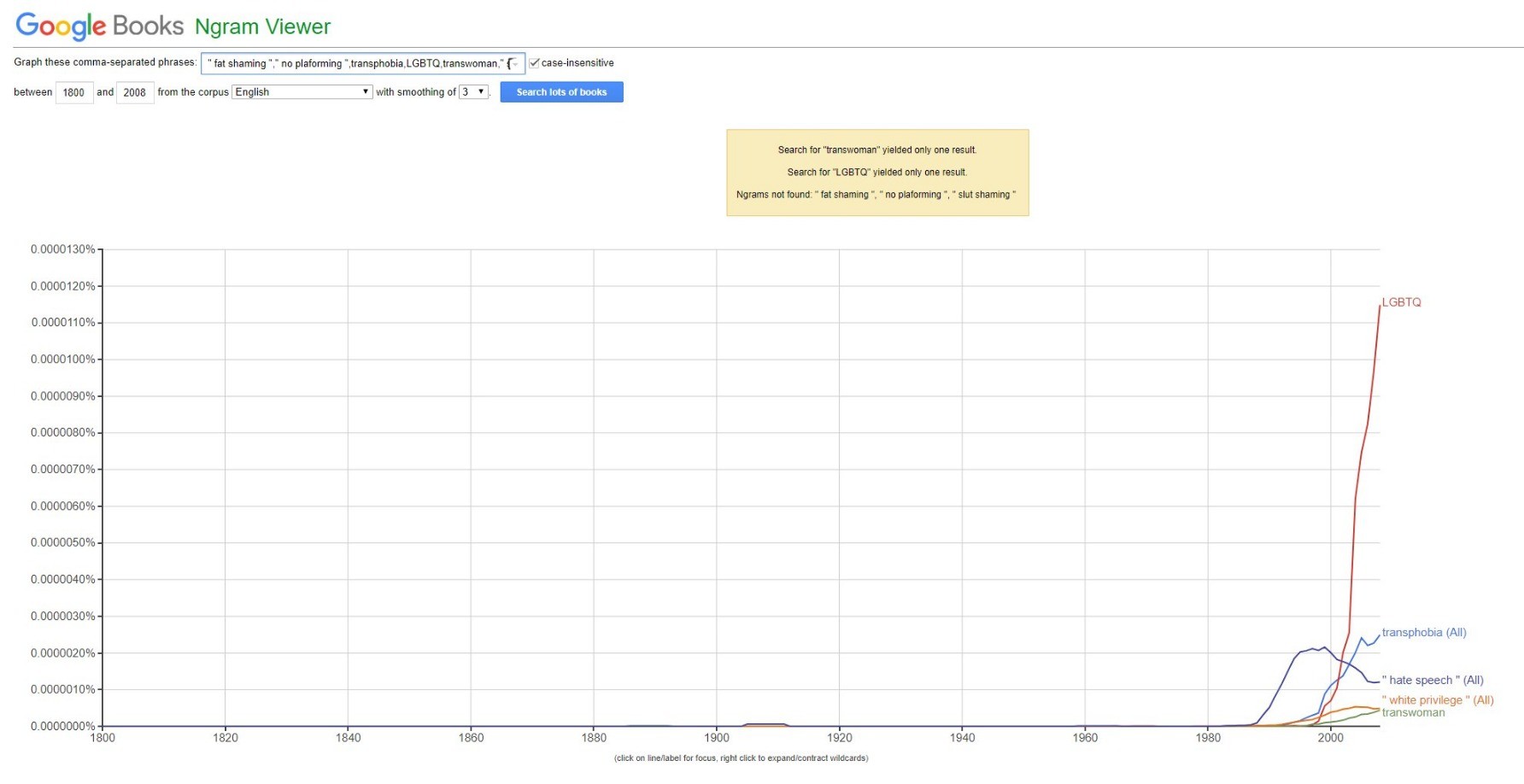Image resolution: width=1524 pixels, height=784 pixels.
Task: Open the English corpus dropdown
Action: (302, 92)
